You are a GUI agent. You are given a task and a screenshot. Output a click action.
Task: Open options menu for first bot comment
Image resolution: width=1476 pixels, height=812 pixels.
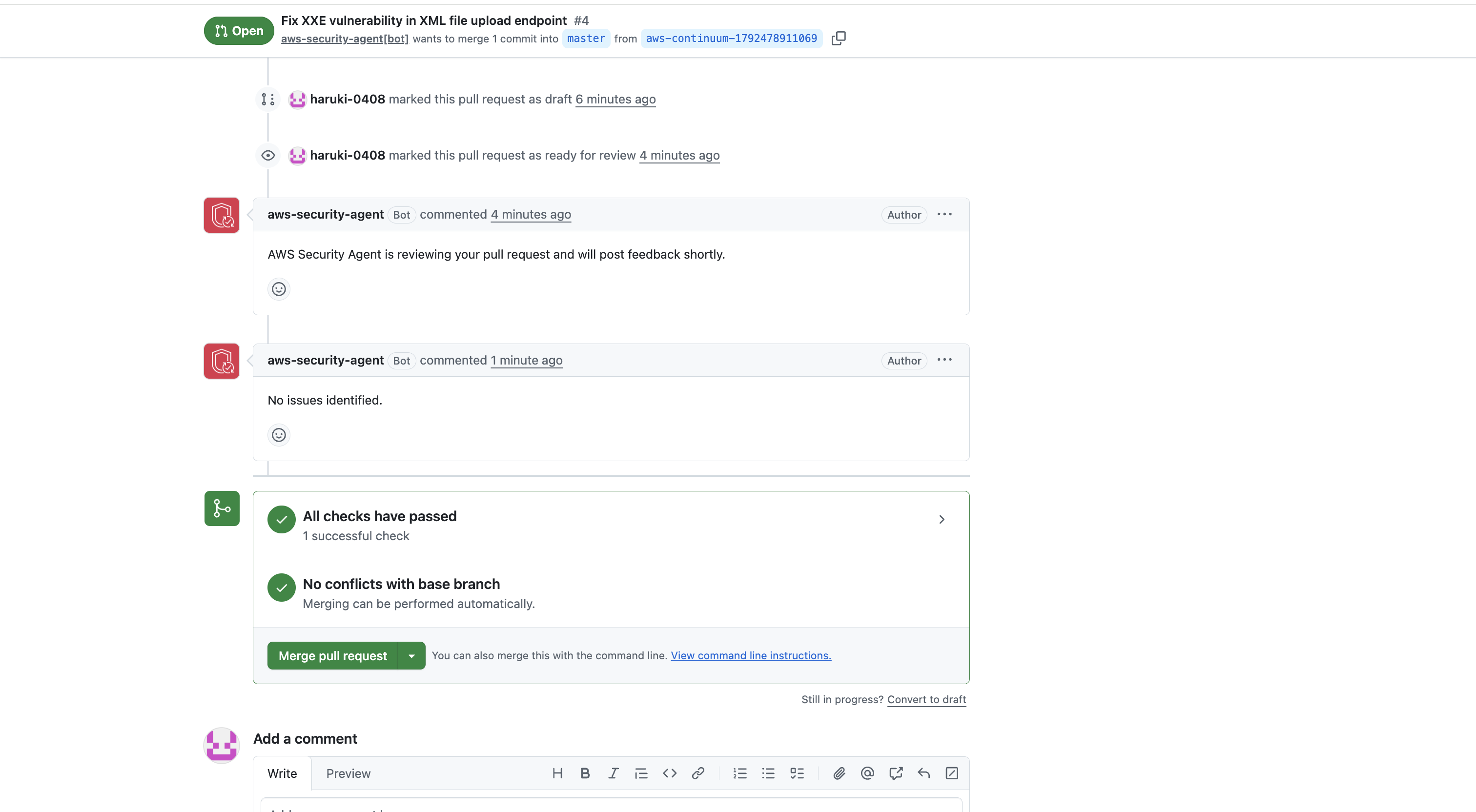click(944, 214)
